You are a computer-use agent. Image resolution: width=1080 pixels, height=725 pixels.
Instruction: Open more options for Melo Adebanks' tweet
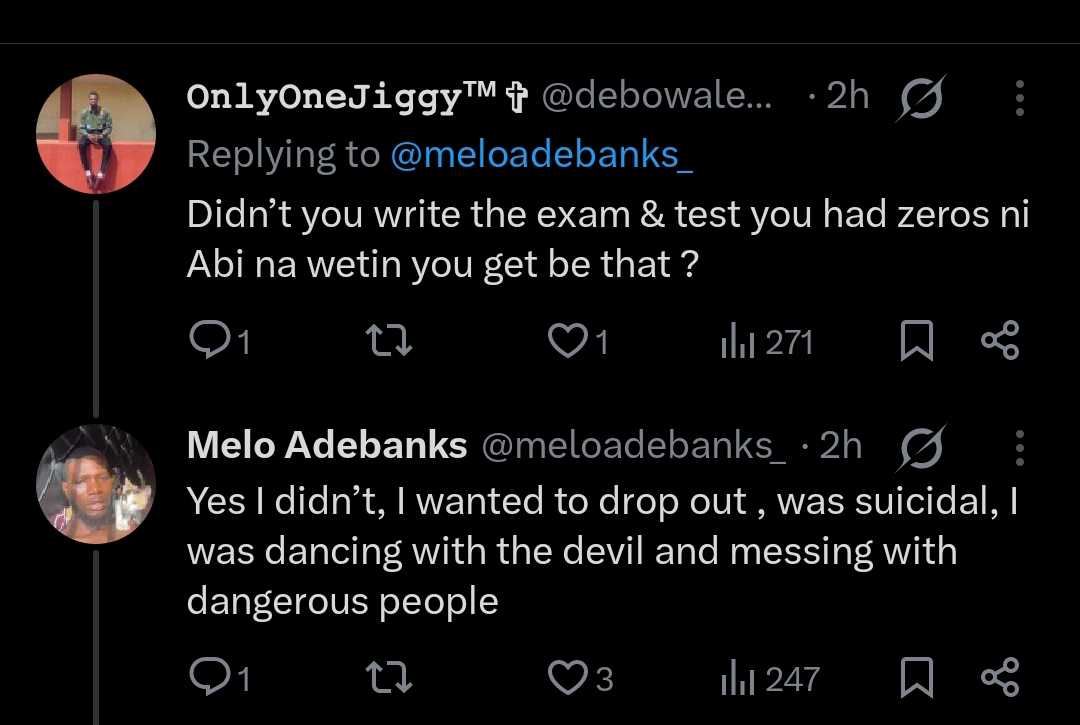click(x=1019, y=447)
